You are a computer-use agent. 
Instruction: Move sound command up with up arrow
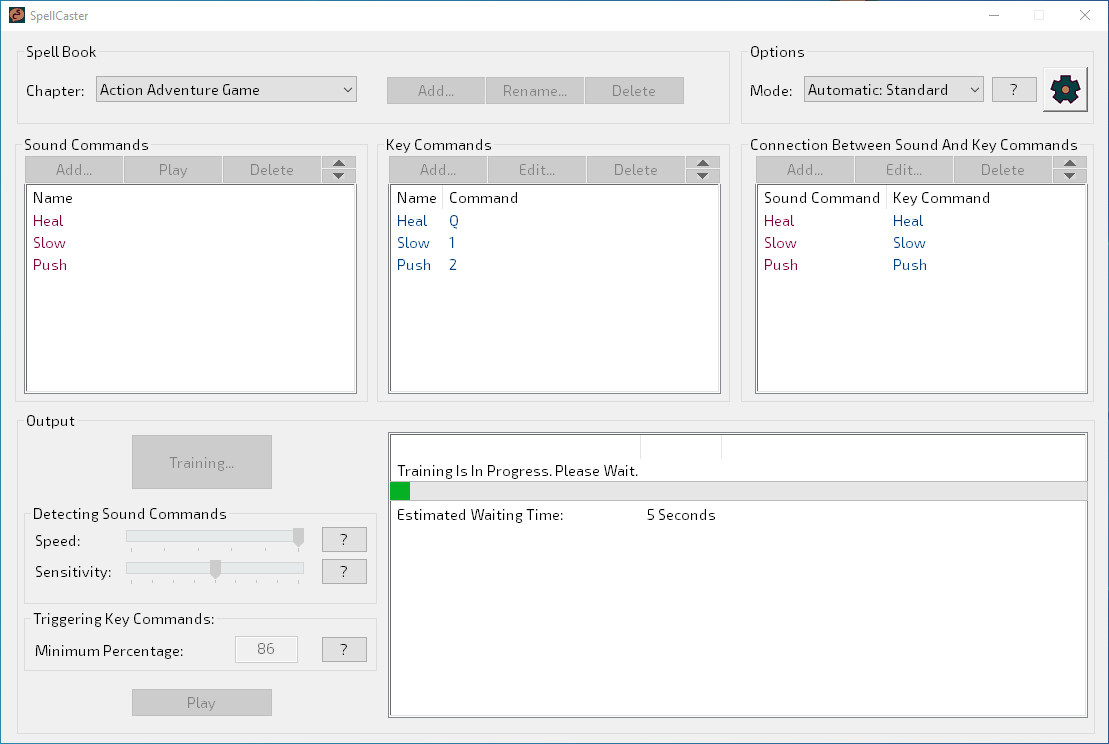tap(338, 164)
